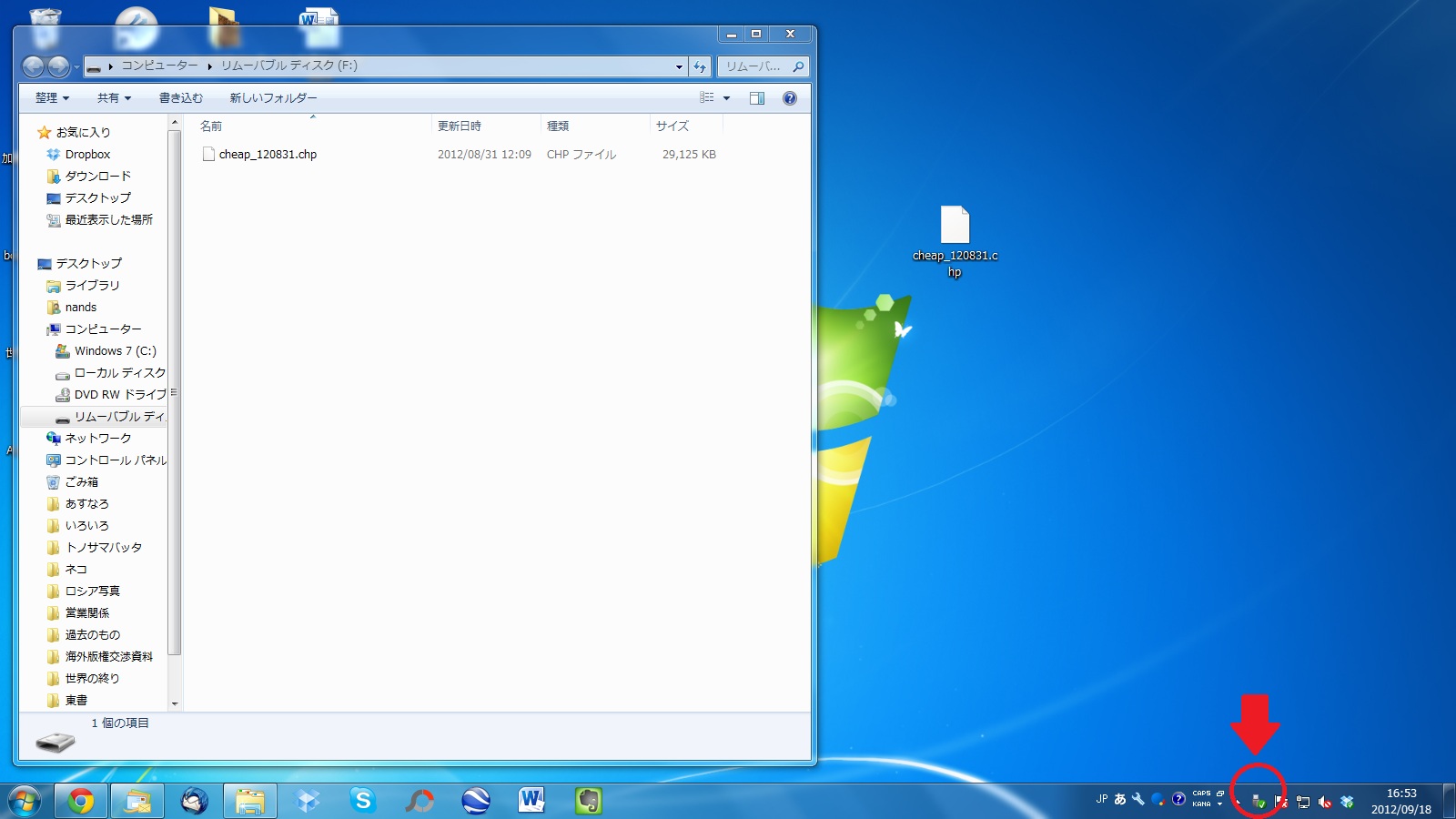The height and width of the screenshot is (819, 1456).
Task: Click the gray circular taskbar icon beside Skype
Action: click(420, 801)
